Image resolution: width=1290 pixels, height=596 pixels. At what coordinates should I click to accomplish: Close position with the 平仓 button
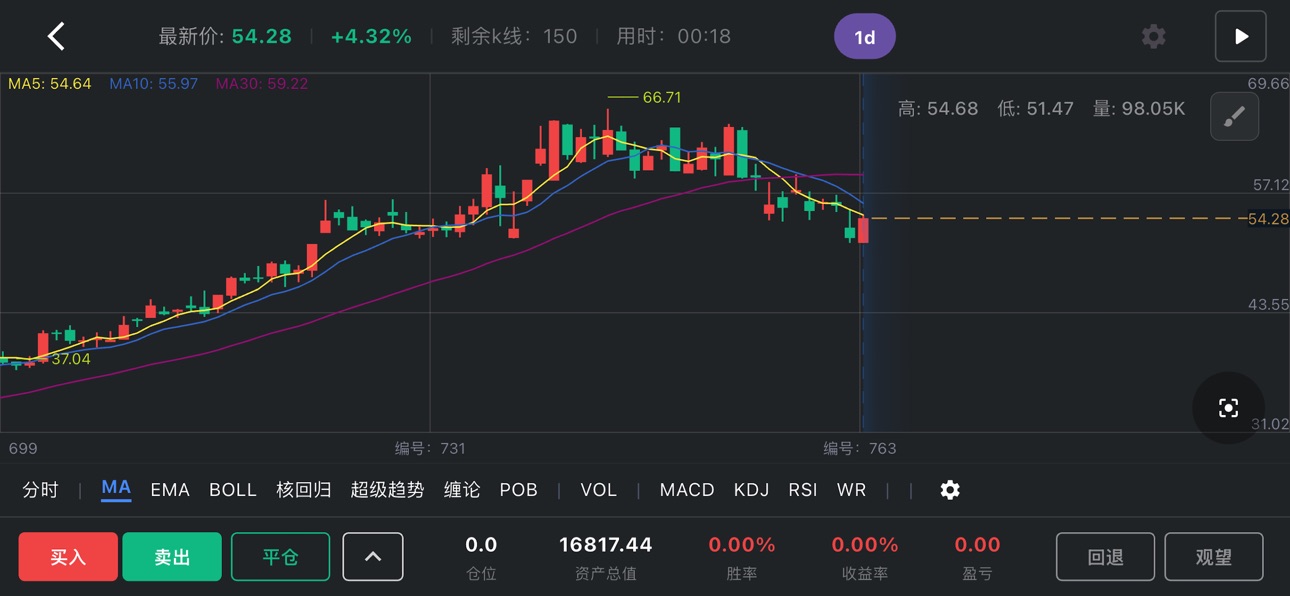tap(280, 556)
